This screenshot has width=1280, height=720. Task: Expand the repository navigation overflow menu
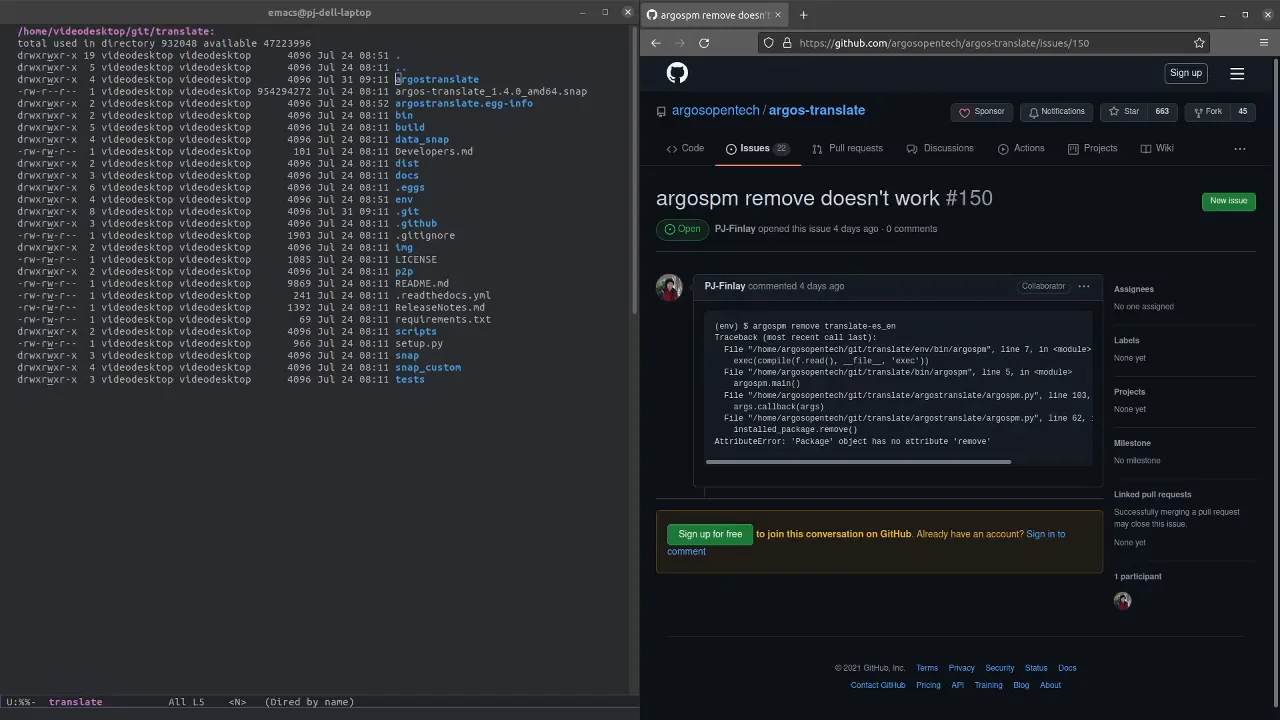(x=1240, y=149)
